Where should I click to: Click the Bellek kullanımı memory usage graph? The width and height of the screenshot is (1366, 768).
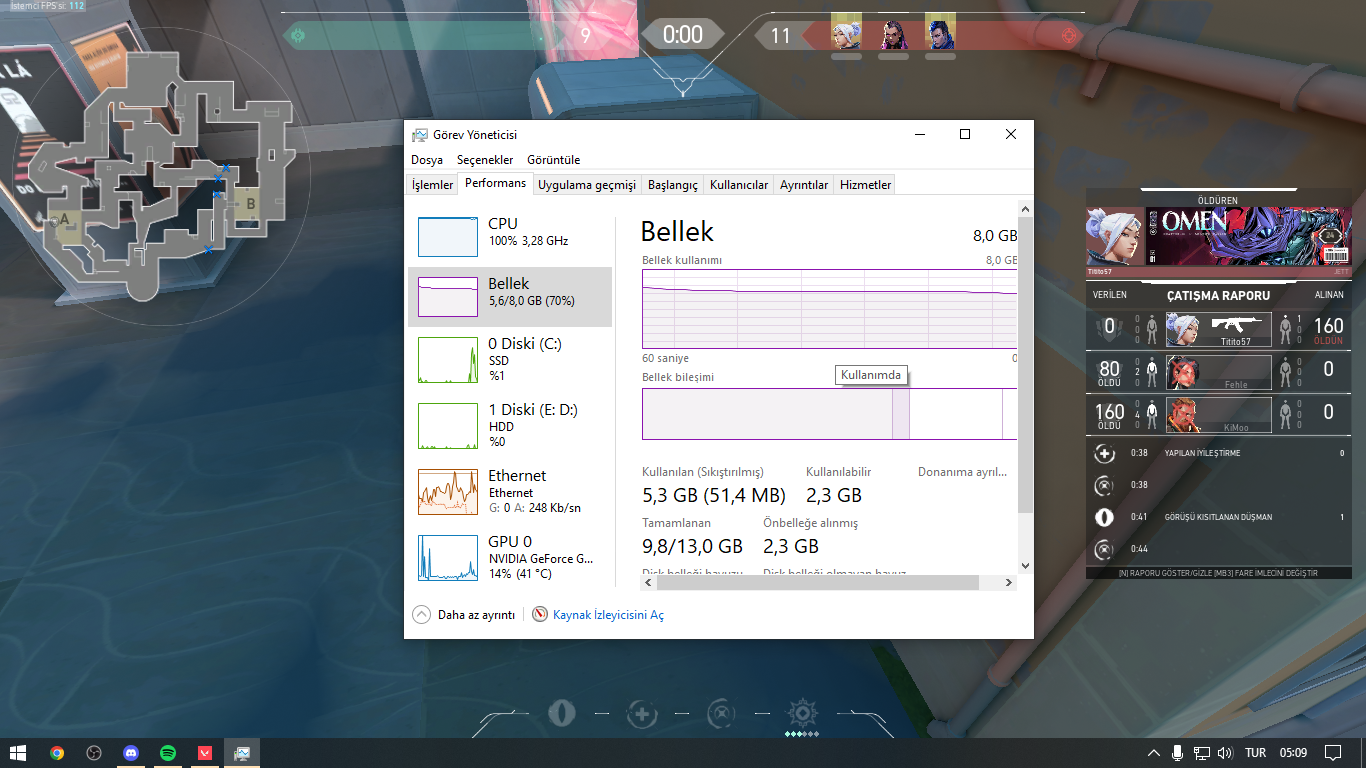tap(829, 308)
